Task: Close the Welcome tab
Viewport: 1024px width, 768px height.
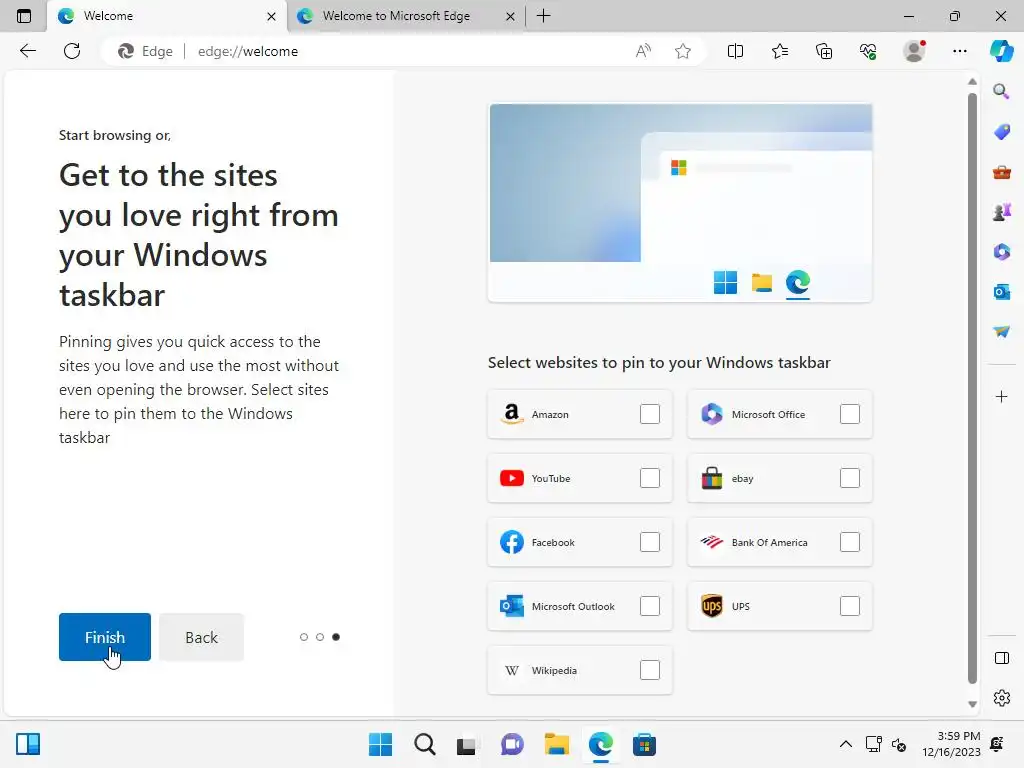Action: pyautogui.click(x=271, y=16)
